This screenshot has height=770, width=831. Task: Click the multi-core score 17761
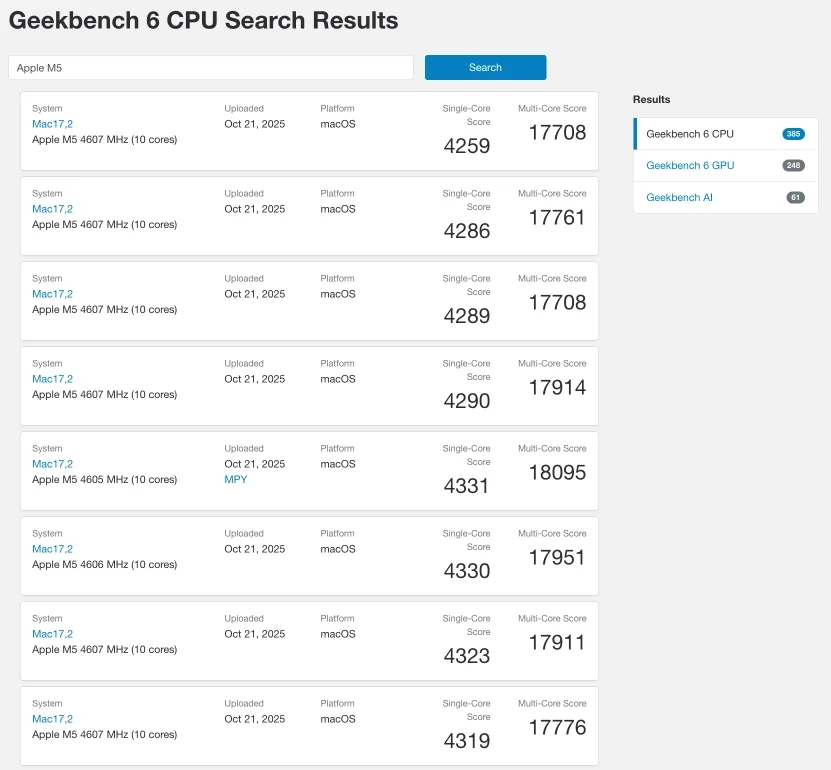[557, 217]
